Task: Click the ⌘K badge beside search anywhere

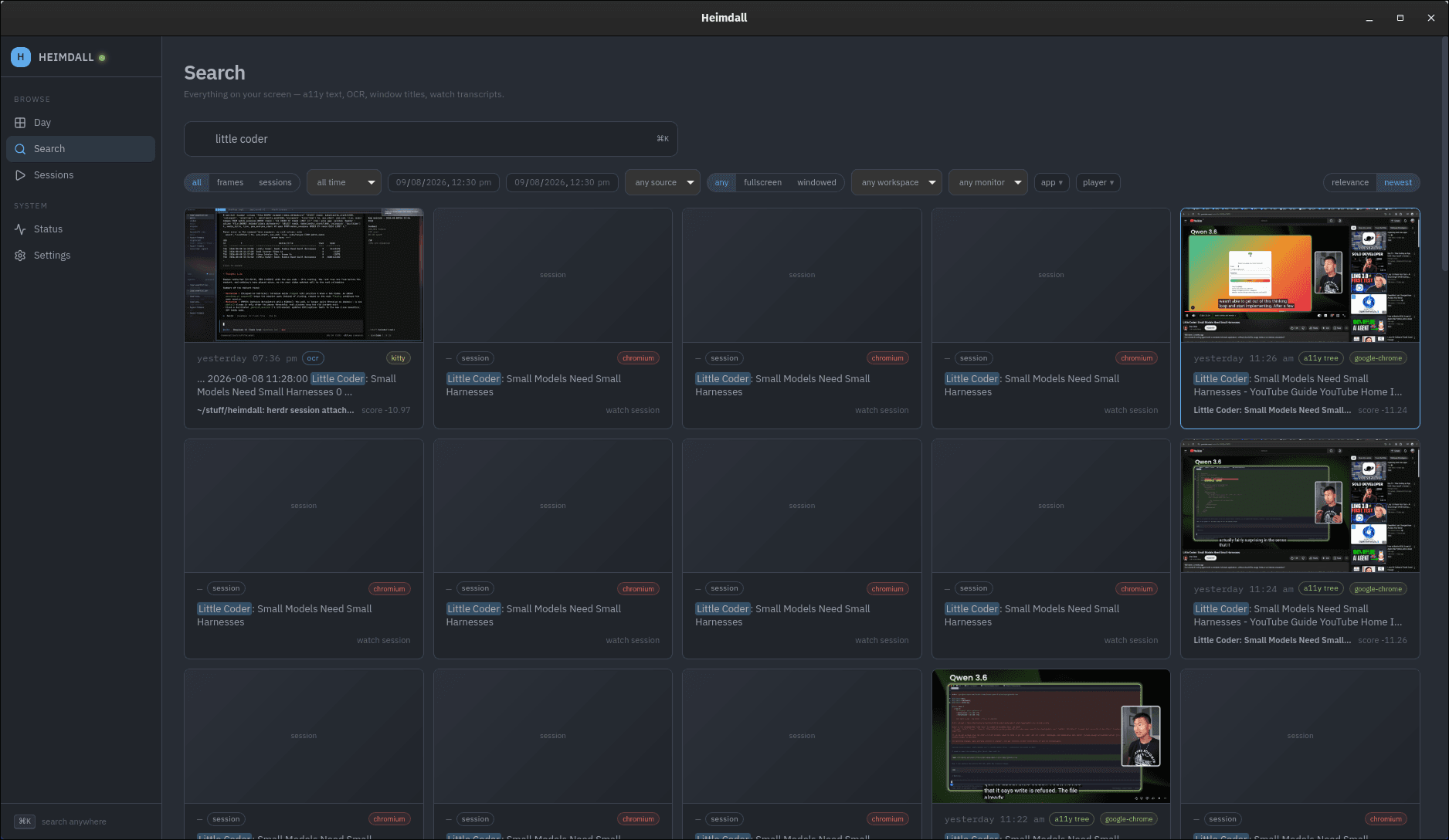Action: [x=25, y=821]
